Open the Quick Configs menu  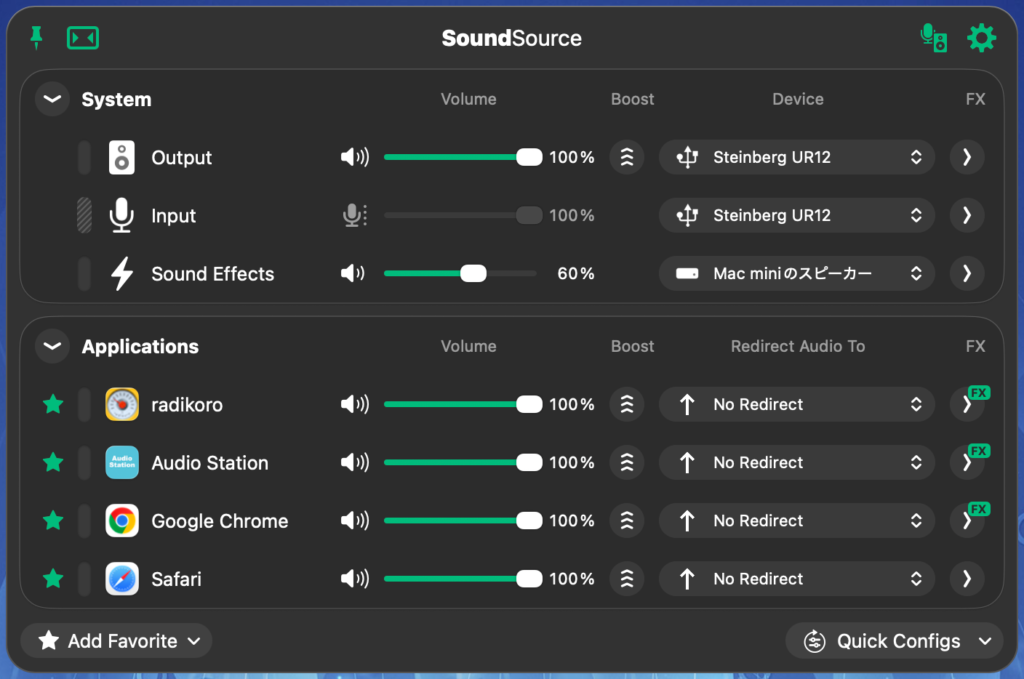894,641
